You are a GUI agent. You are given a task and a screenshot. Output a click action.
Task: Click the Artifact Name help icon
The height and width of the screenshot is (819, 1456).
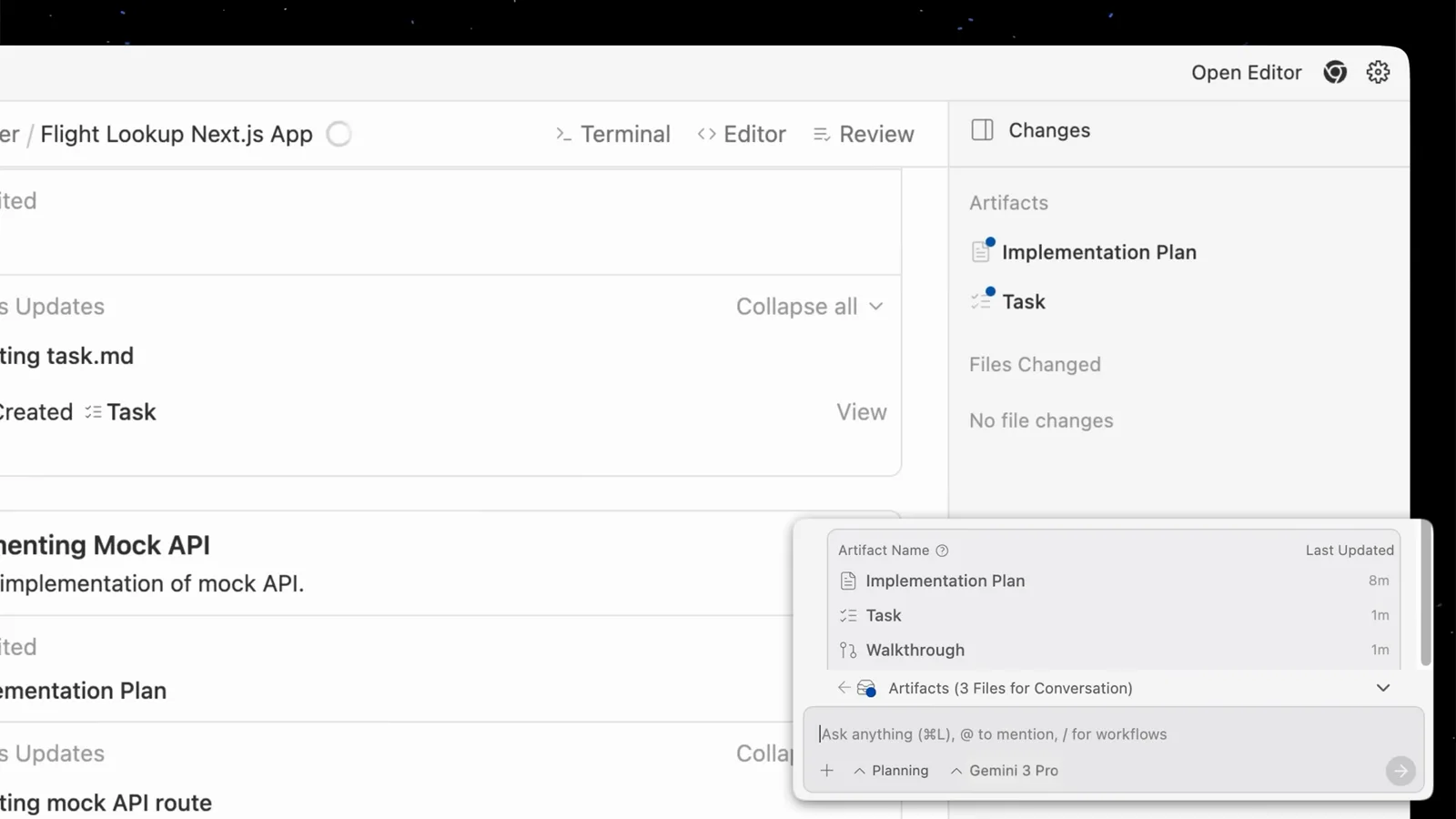coord(942,551)
